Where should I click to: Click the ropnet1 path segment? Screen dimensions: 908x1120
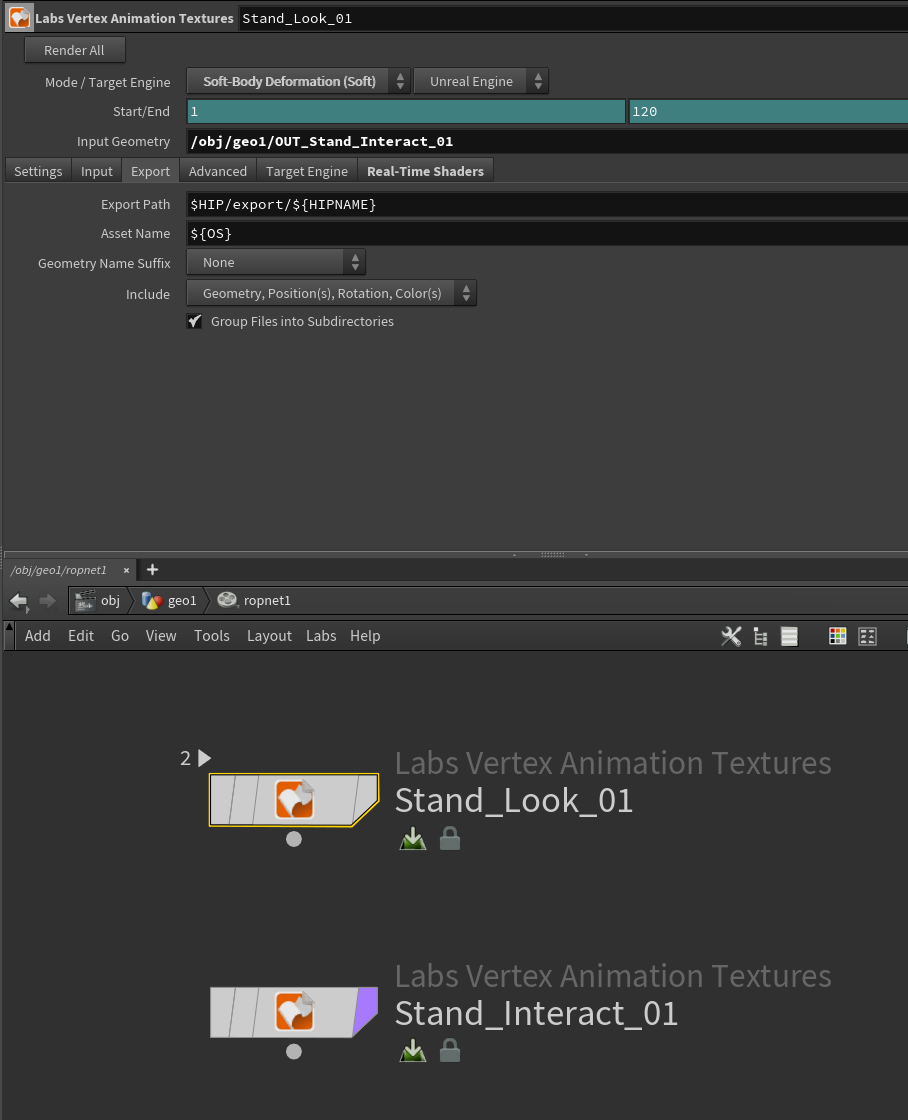click(x=255, y=600)
